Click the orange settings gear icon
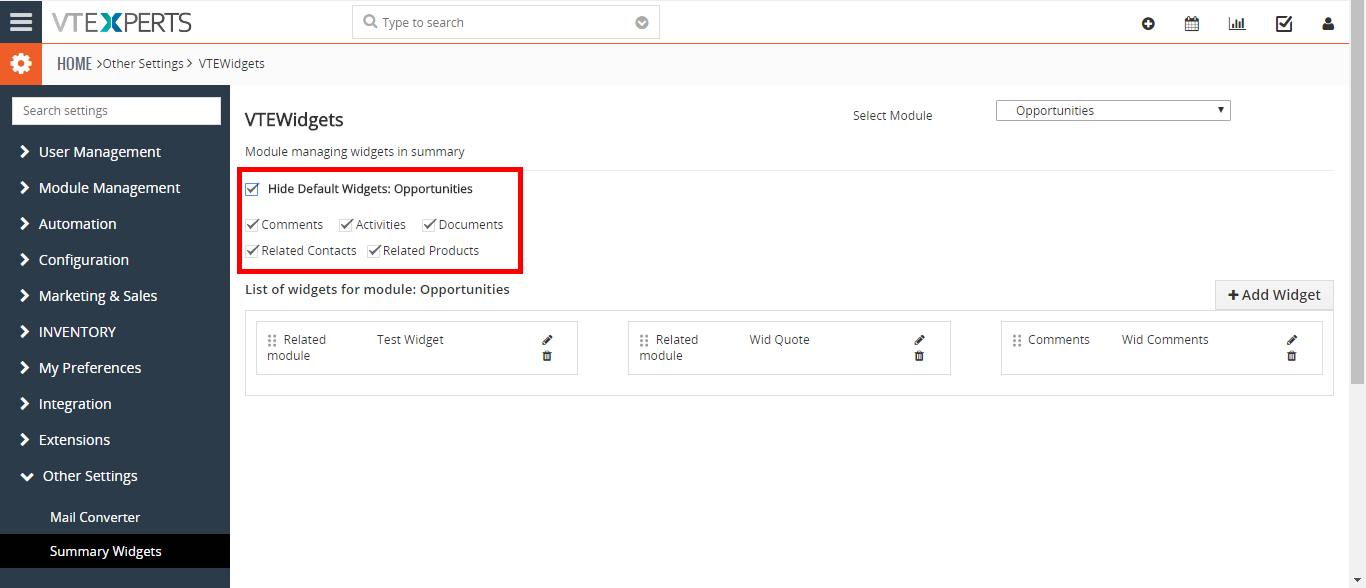Screen dimensions: 1366x588 (x=21, y=64)
